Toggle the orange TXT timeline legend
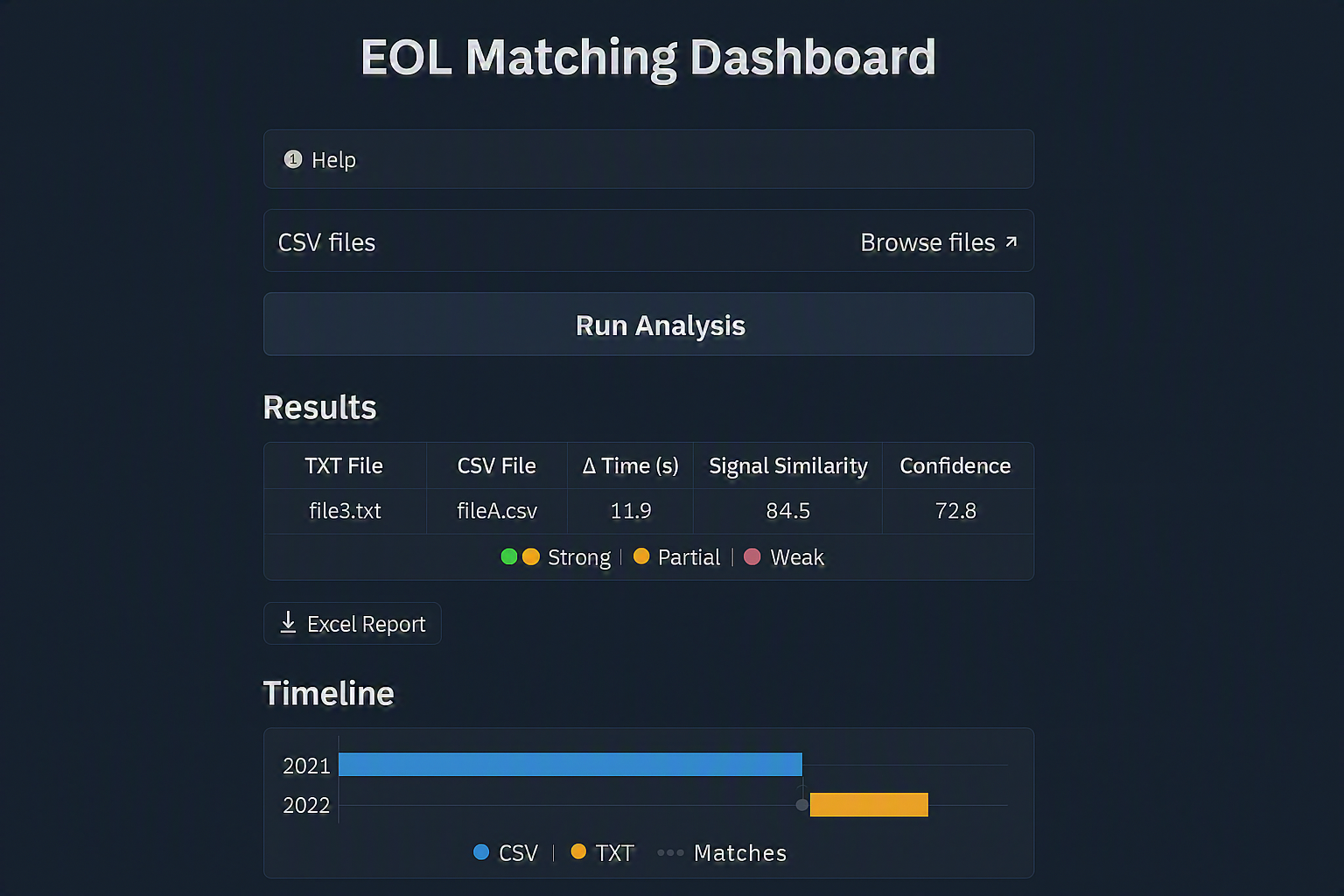Image resolution: width=1344 pixels, height=896 pixels. (x=602, y=852)
